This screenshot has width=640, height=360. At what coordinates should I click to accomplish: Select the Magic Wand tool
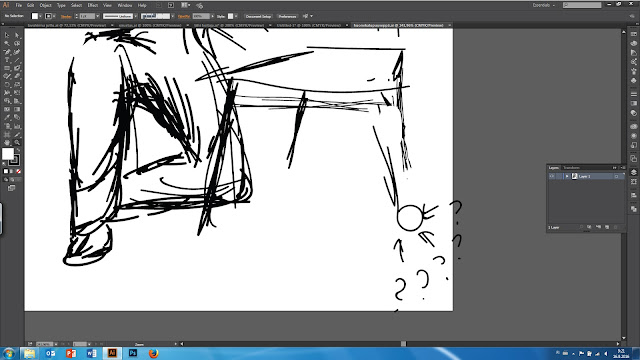pos(7,44)
